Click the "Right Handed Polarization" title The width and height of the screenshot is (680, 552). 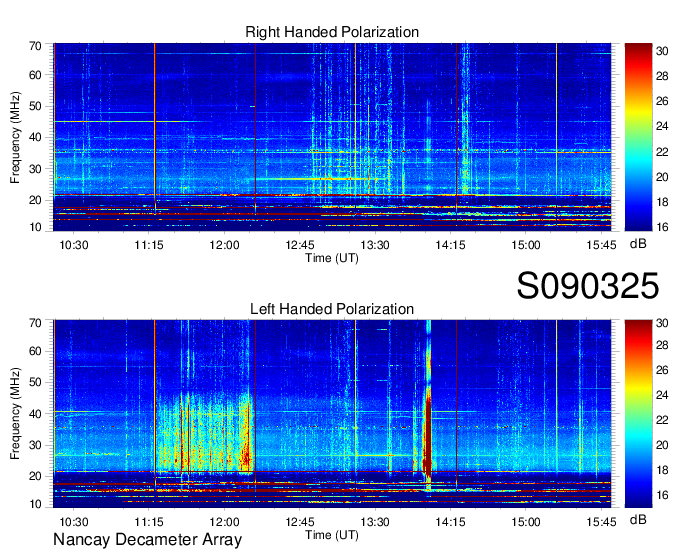click(332, 32)
